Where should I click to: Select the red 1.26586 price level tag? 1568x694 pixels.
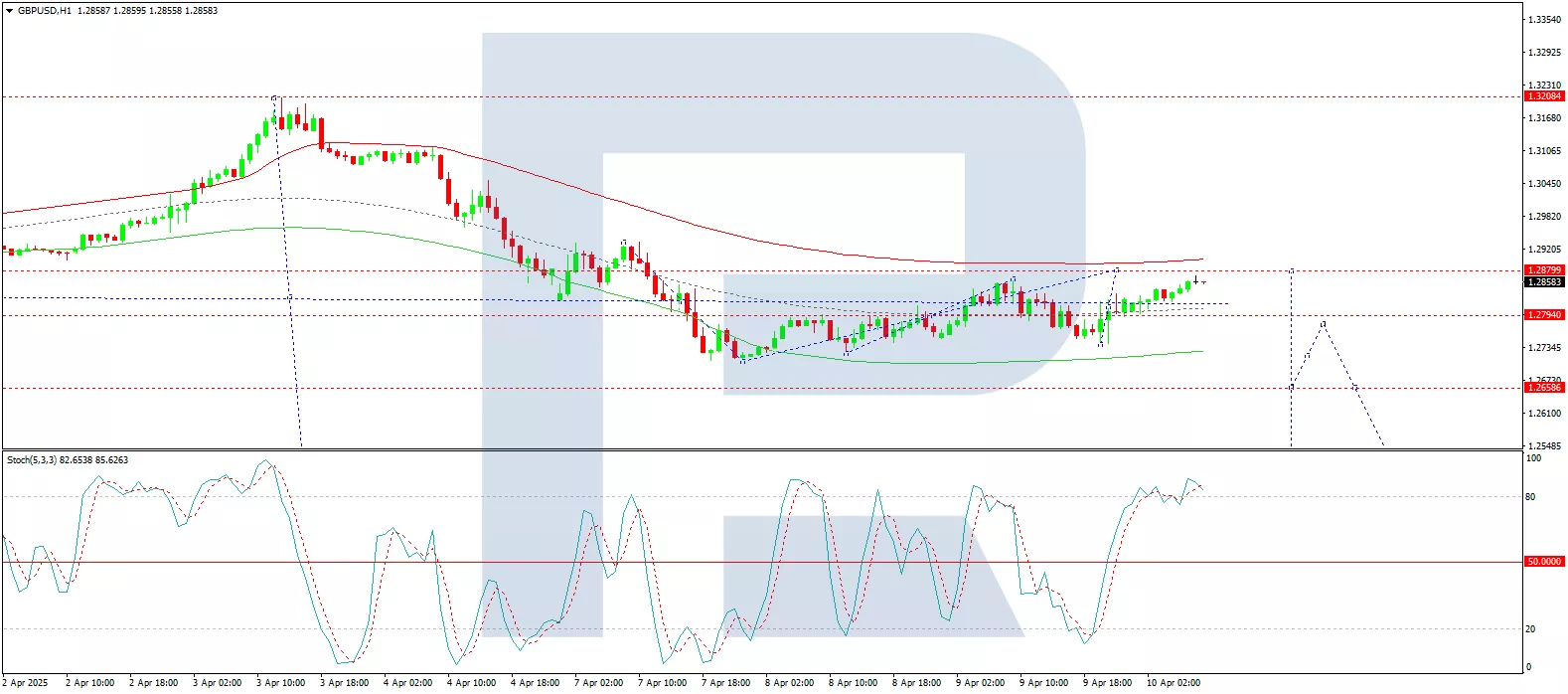coord(1544,388)
